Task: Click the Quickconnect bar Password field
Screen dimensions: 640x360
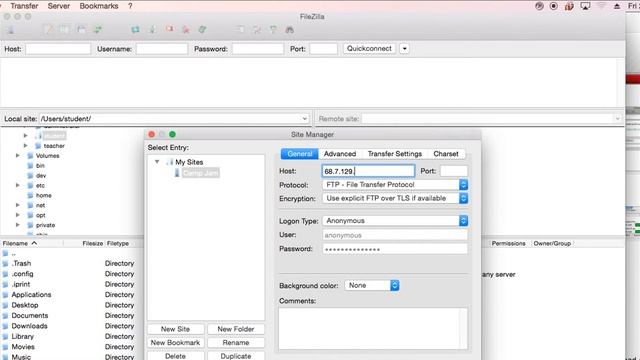Action: pos(258,49)
